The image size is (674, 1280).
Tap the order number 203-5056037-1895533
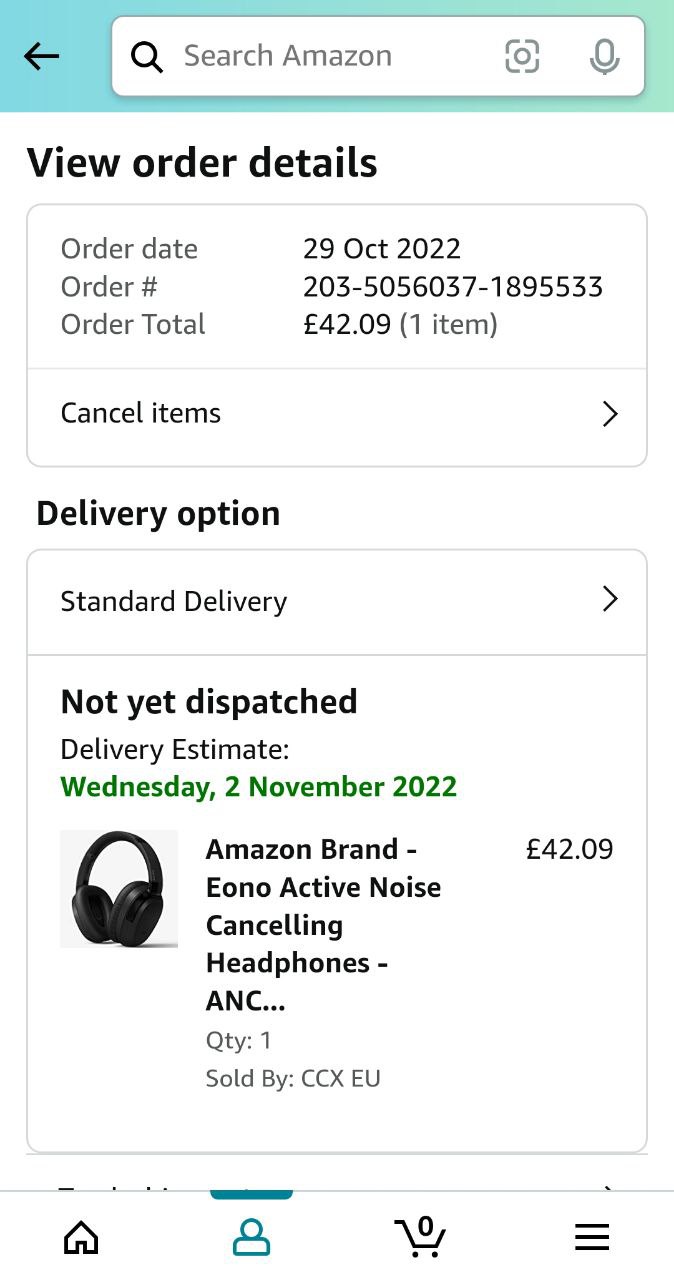[453, 287]
